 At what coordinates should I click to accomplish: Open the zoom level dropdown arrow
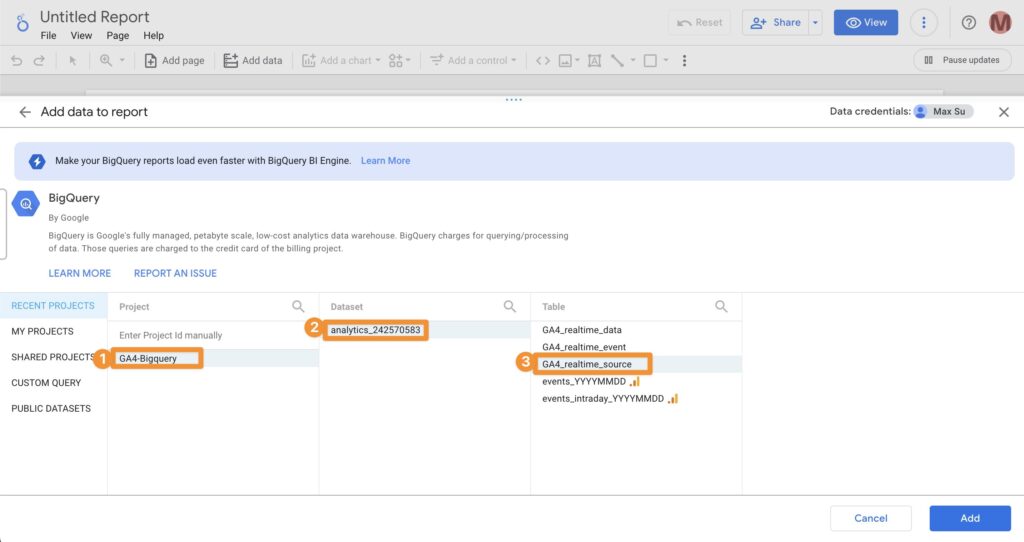122,60
